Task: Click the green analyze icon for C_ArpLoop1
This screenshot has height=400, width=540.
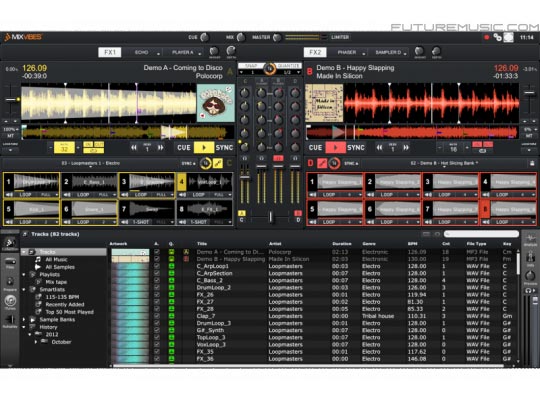Action: pos(171,266)
